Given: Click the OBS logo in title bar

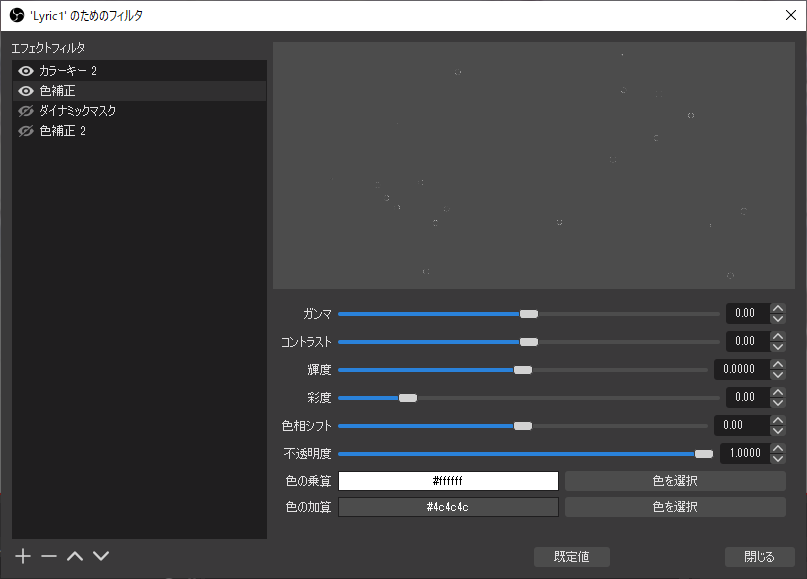Looking at the screenshot, I should [17, 15].
